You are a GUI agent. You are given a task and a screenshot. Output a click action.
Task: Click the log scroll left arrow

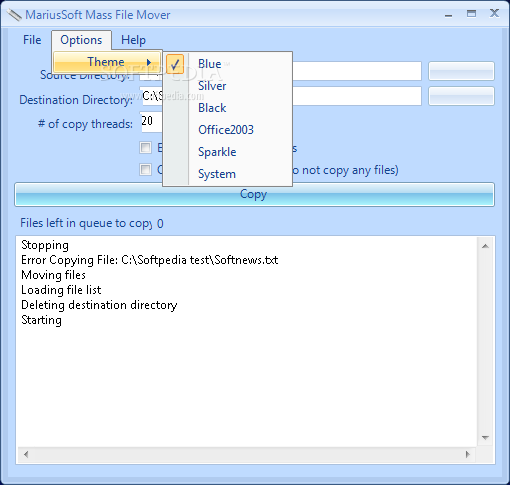(26, 454)
